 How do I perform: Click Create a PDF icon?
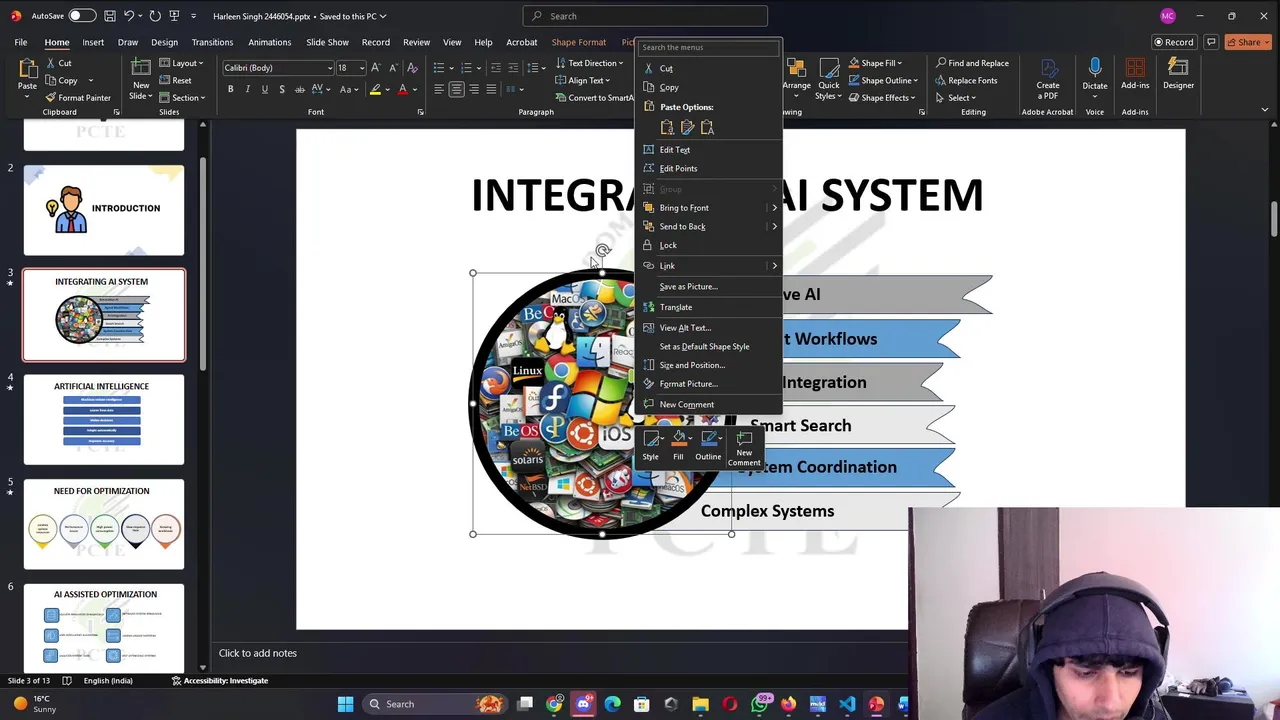(1048, 68)
